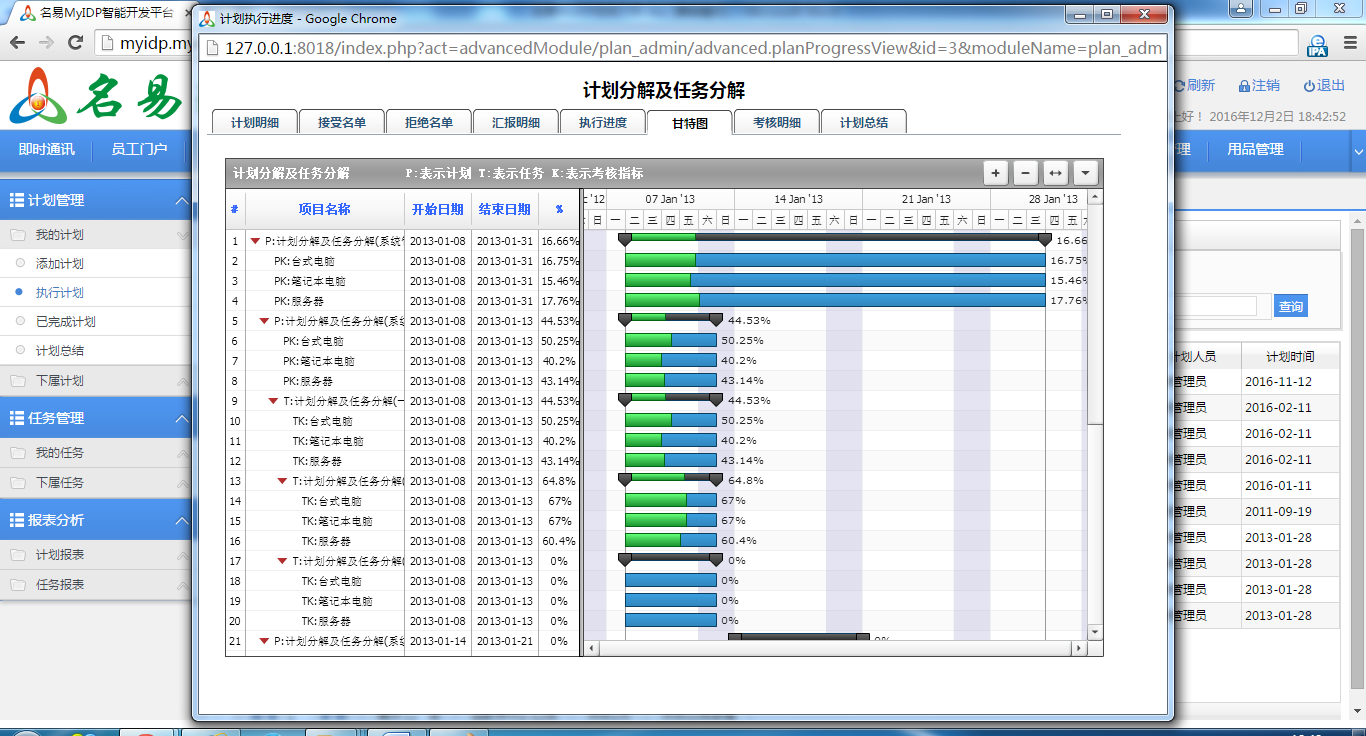Screen dimensions: 1366x736
Task: Click the browser reload icon in background window
Action: (75, 43)
